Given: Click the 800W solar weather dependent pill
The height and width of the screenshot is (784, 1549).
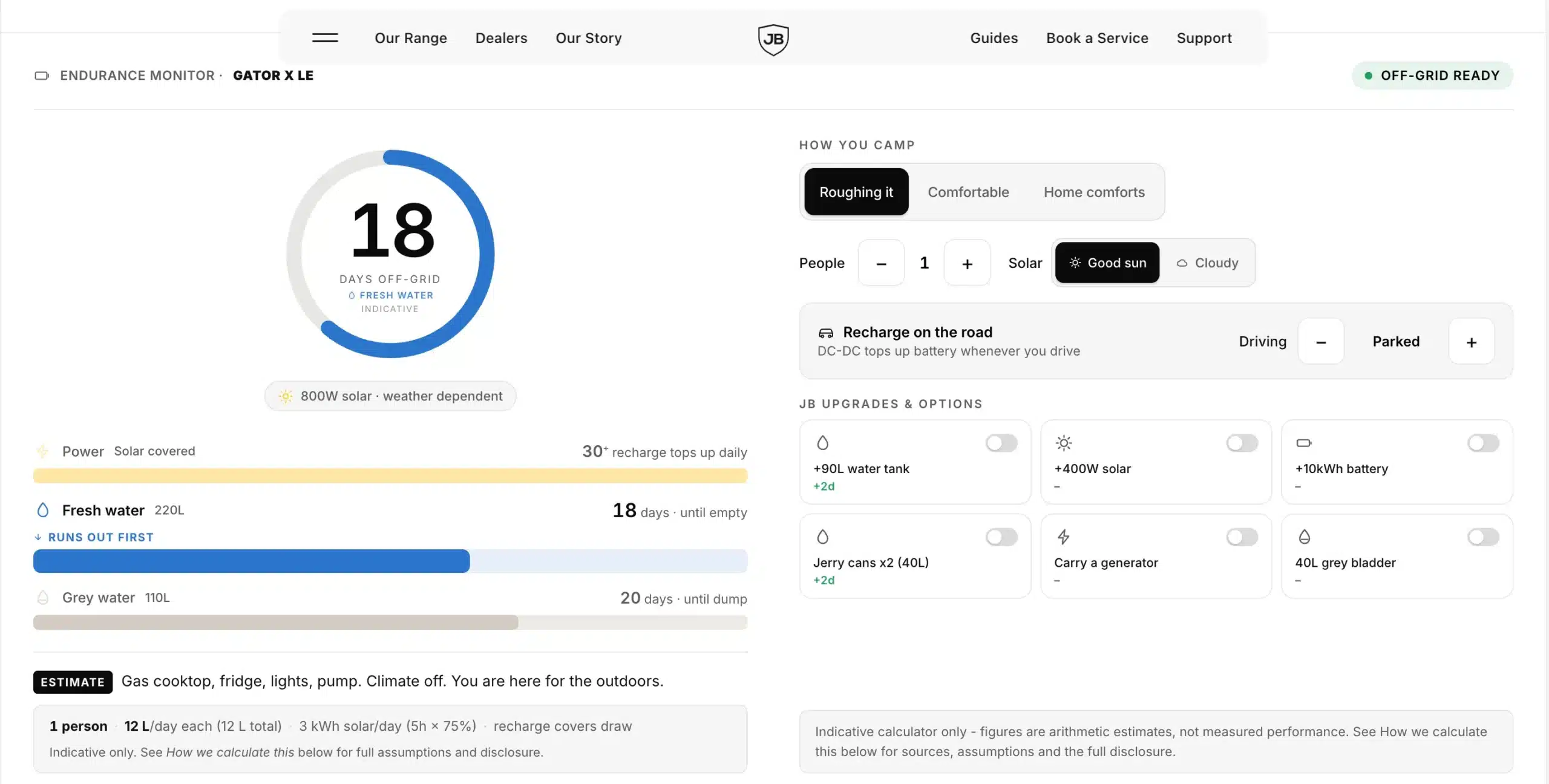Looking at the screenshot, I should [x=390, y=396].
